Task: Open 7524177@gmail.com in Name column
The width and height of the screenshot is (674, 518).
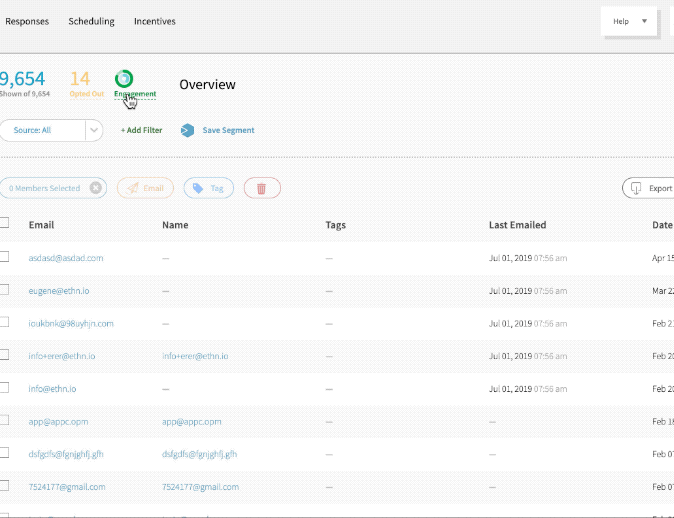Action: pos(200,487)
